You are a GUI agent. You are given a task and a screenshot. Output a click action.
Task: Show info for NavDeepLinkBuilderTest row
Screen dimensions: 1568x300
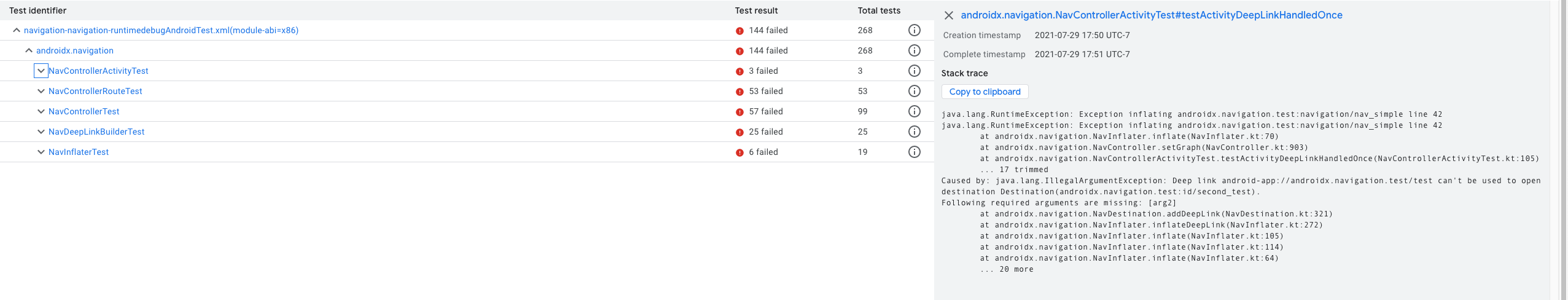pos(914,132)
